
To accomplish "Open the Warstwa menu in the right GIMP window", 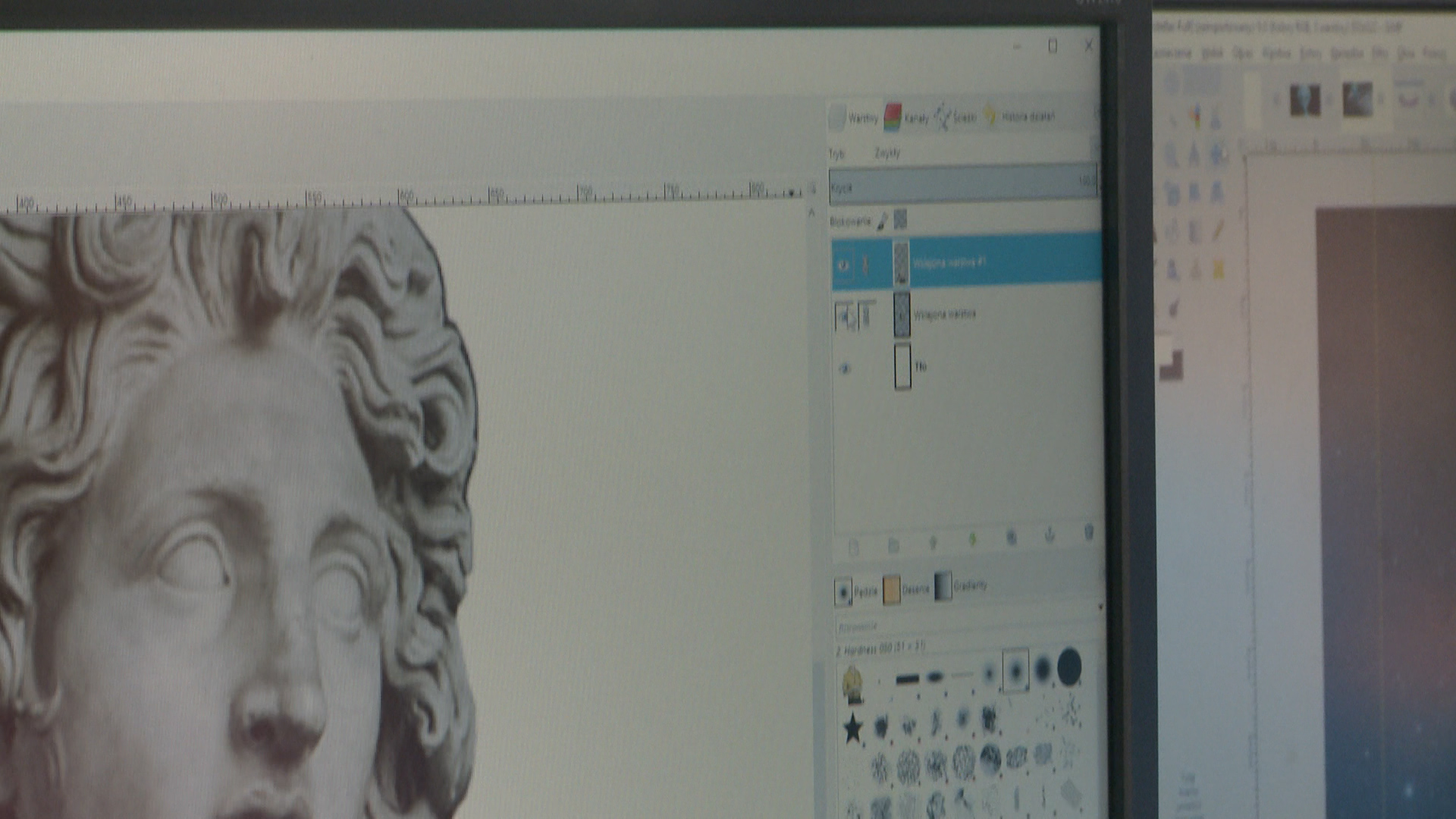I will [x=1276, y=53].
